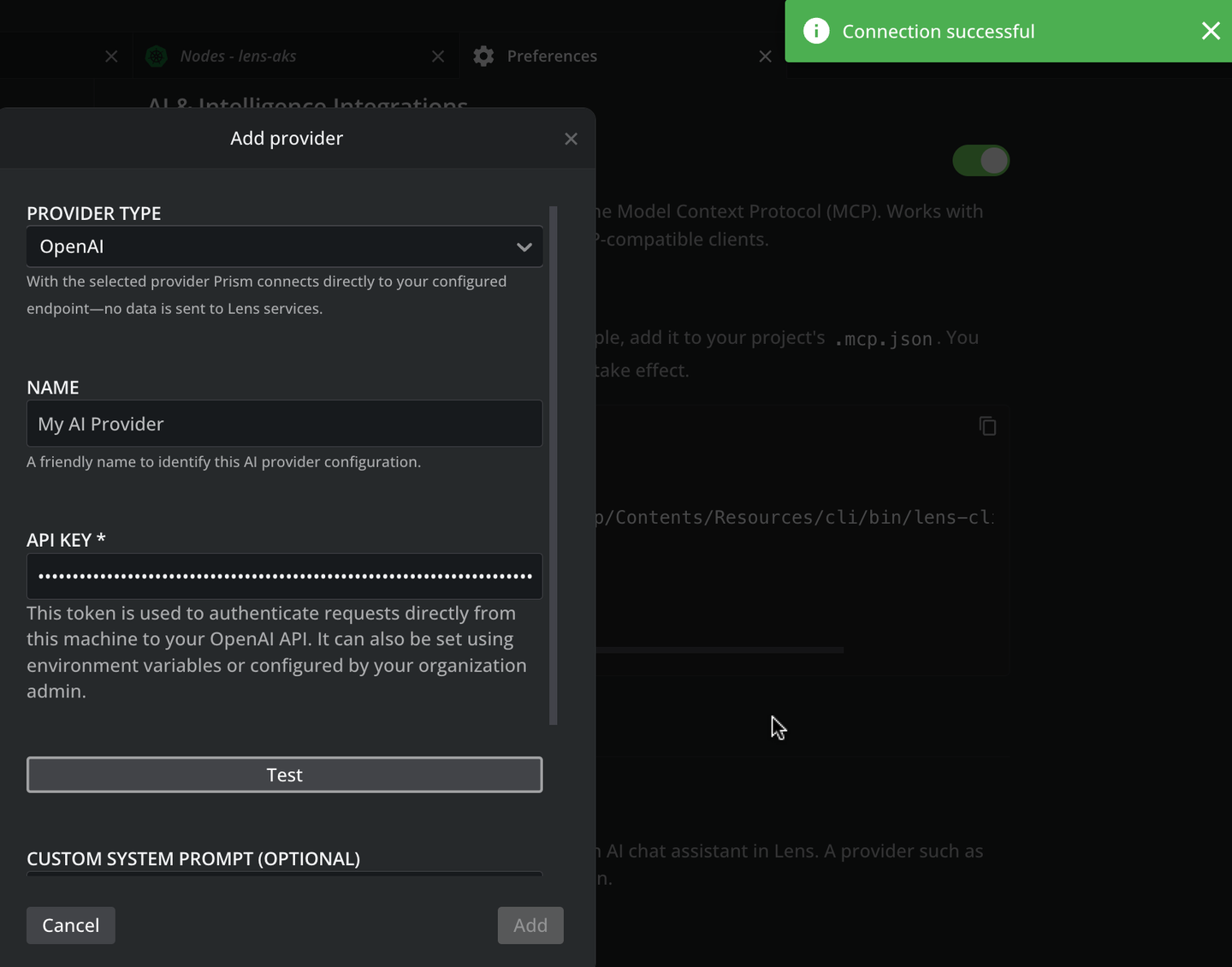This screenshot has height=967, width=1232.
Task: Click the dialog's vertical scrollbar
Action: click(x=554, y=466)
